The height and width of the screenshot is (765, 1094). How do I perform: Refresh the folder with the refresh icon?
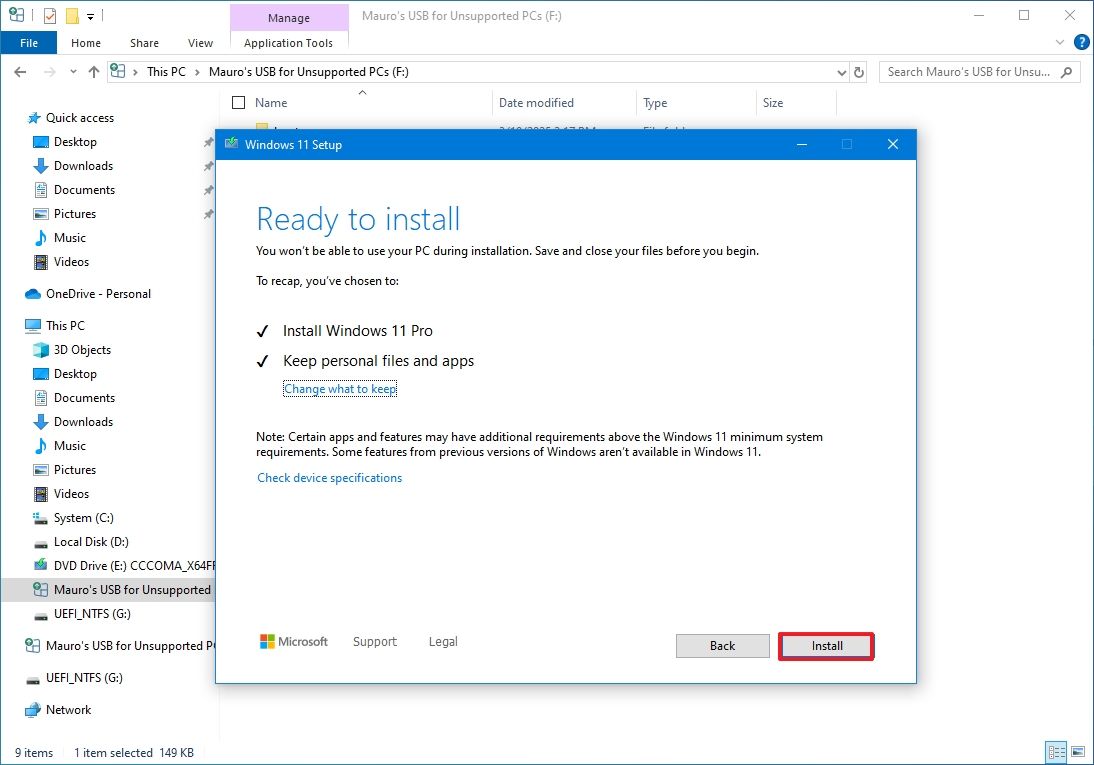(x=858, y=71)
